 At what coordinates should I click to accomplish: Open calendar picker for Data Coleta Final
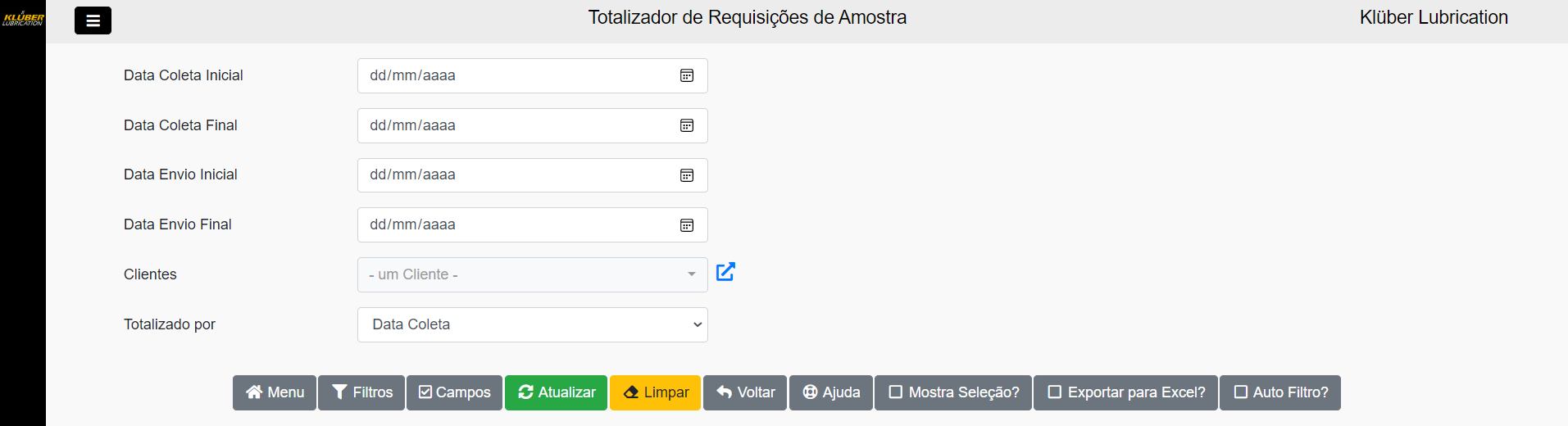[687, 126]
